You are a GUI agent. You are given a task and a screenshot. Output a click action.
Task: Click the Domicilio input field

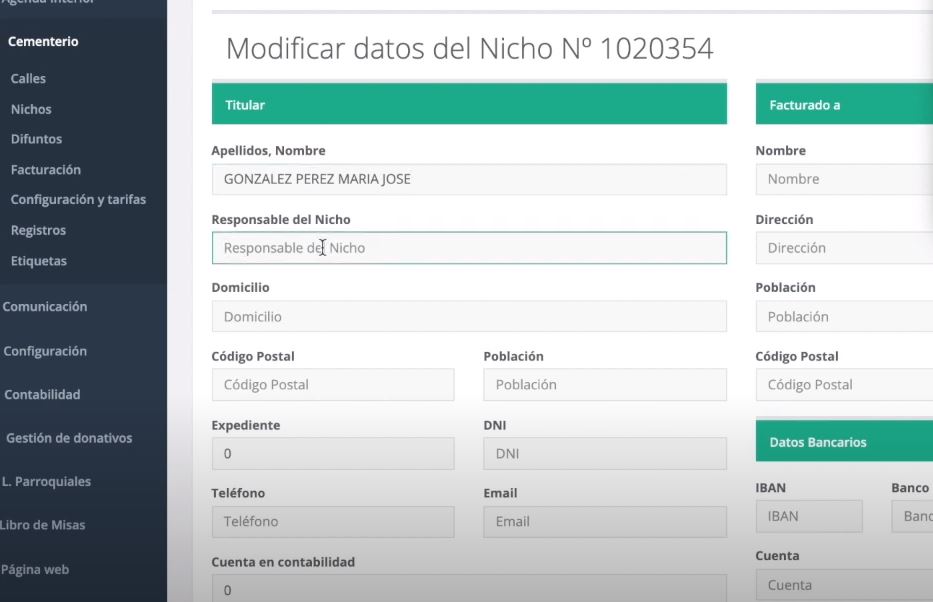(x=469, y=316)
